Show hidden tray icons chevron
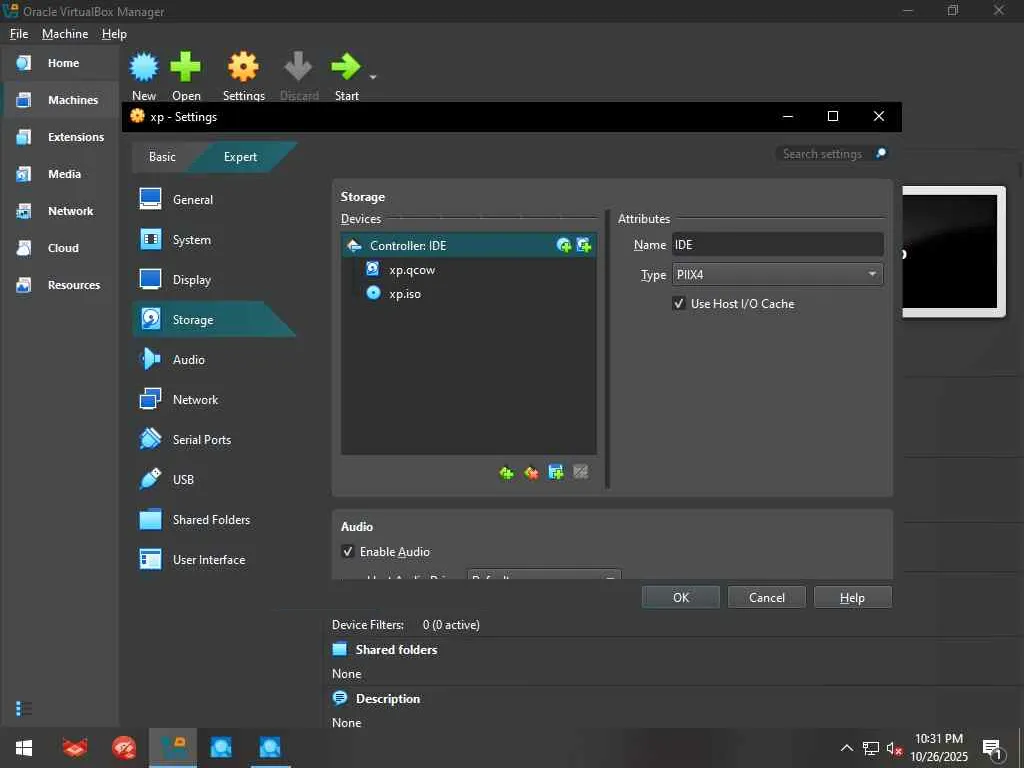Screen dimensions: 1024x768 [x=846, y=748]
